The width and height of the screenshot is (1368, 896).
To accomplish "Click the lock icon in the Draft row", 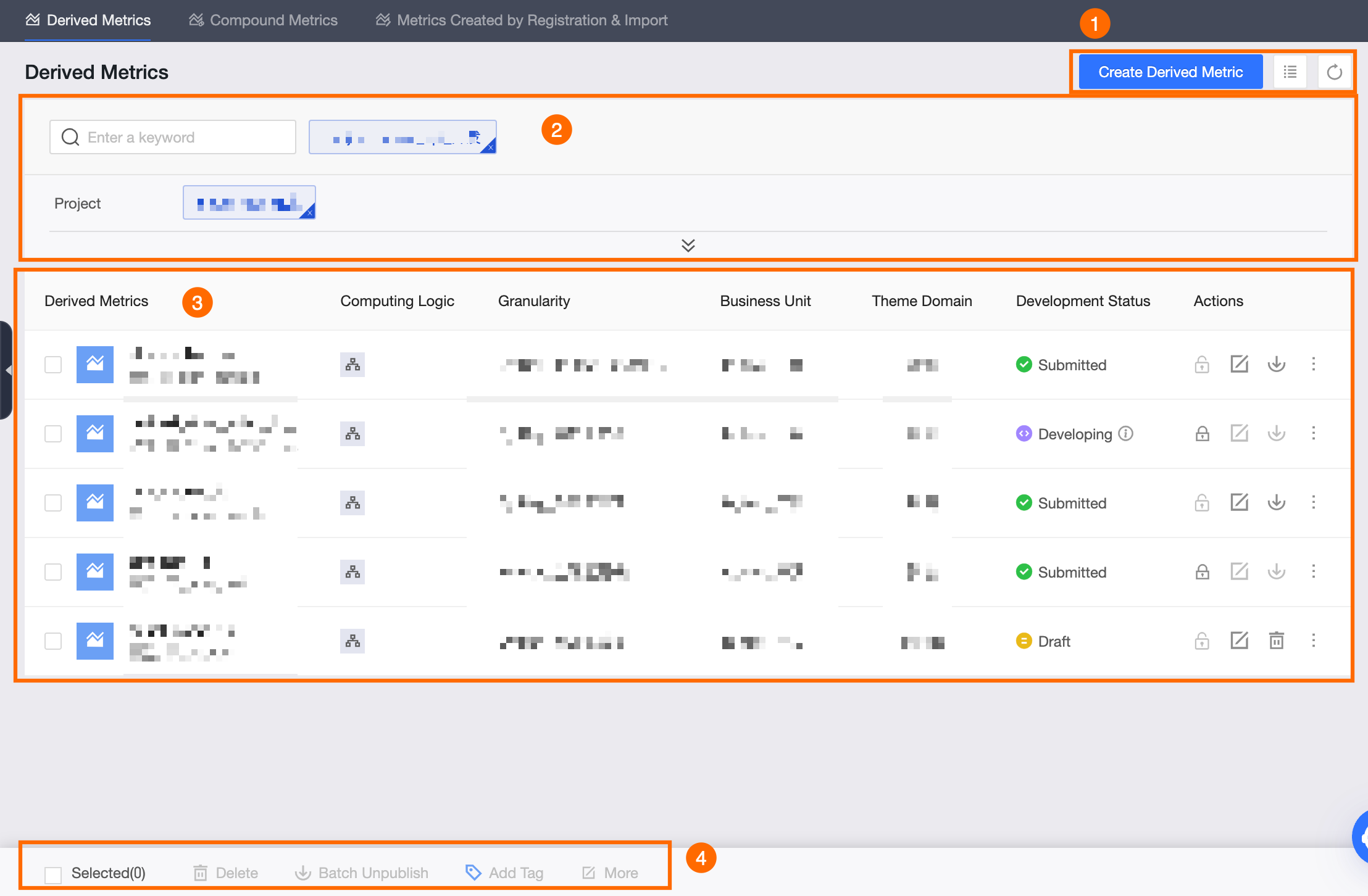I will tap(1202, 641).
